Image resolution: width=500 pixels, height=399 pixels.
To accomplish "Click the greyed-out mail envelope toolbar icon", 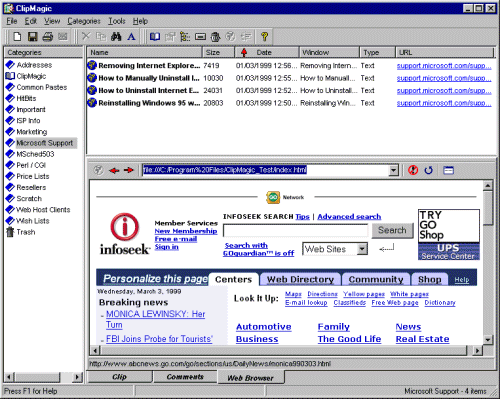I will pos(63,36).
